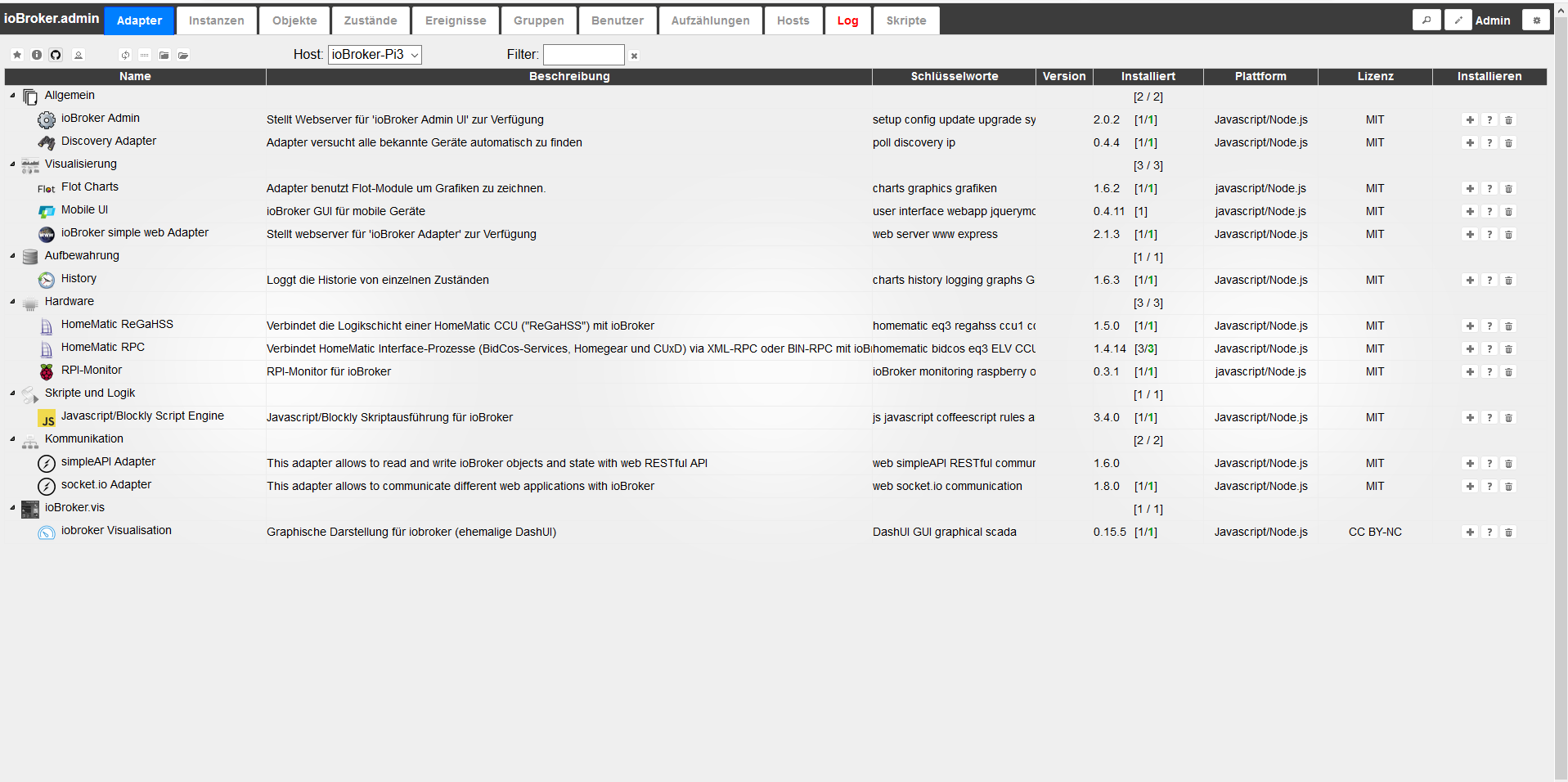The width and height of the screenshot is (1568, 782).
Task: Delete the socket.io Adapter
Action: pos(1509,486)
